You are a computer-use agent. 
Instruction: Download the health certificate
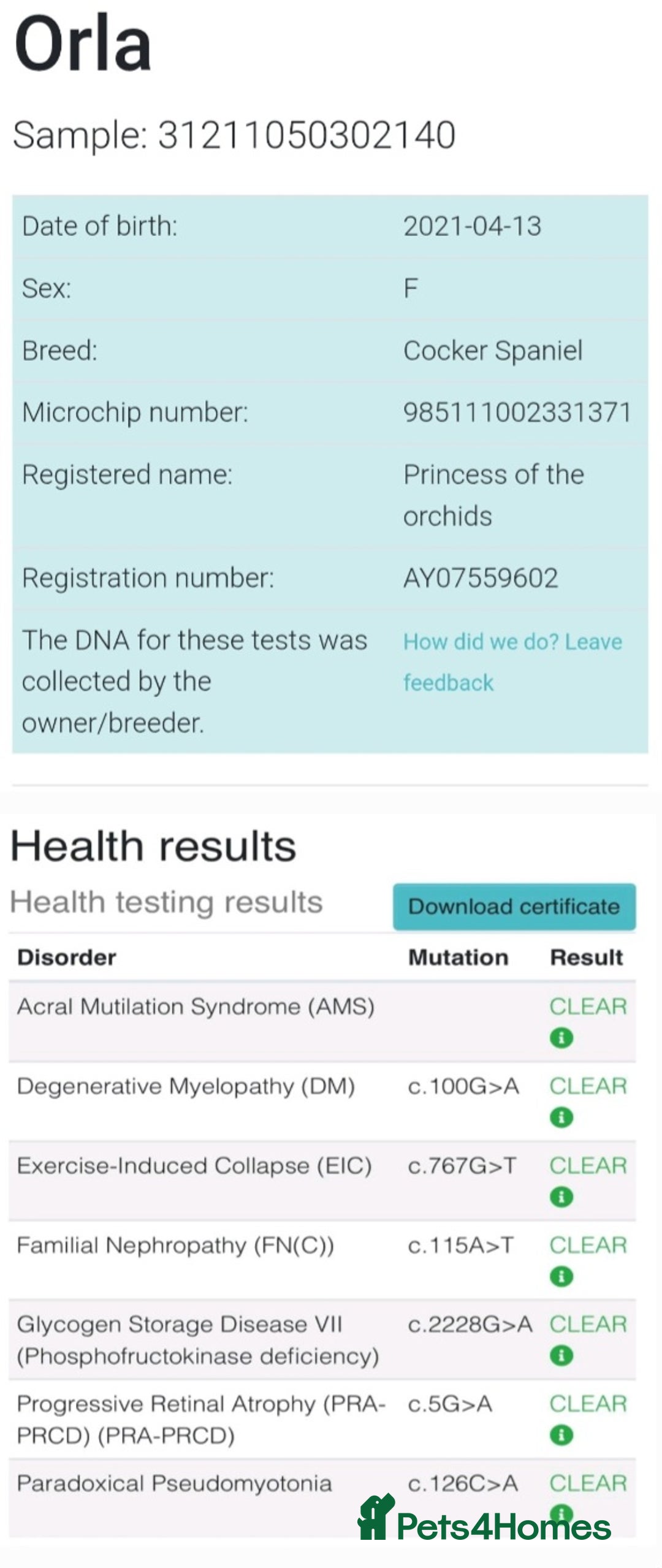coord(514,907)
